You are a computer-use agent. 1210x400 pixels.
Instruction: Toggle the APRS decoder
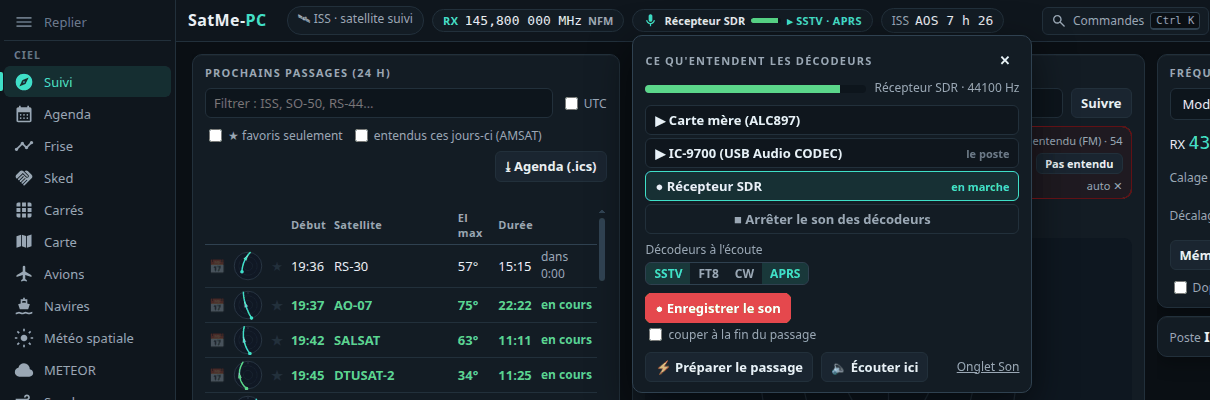pos(785,273)
